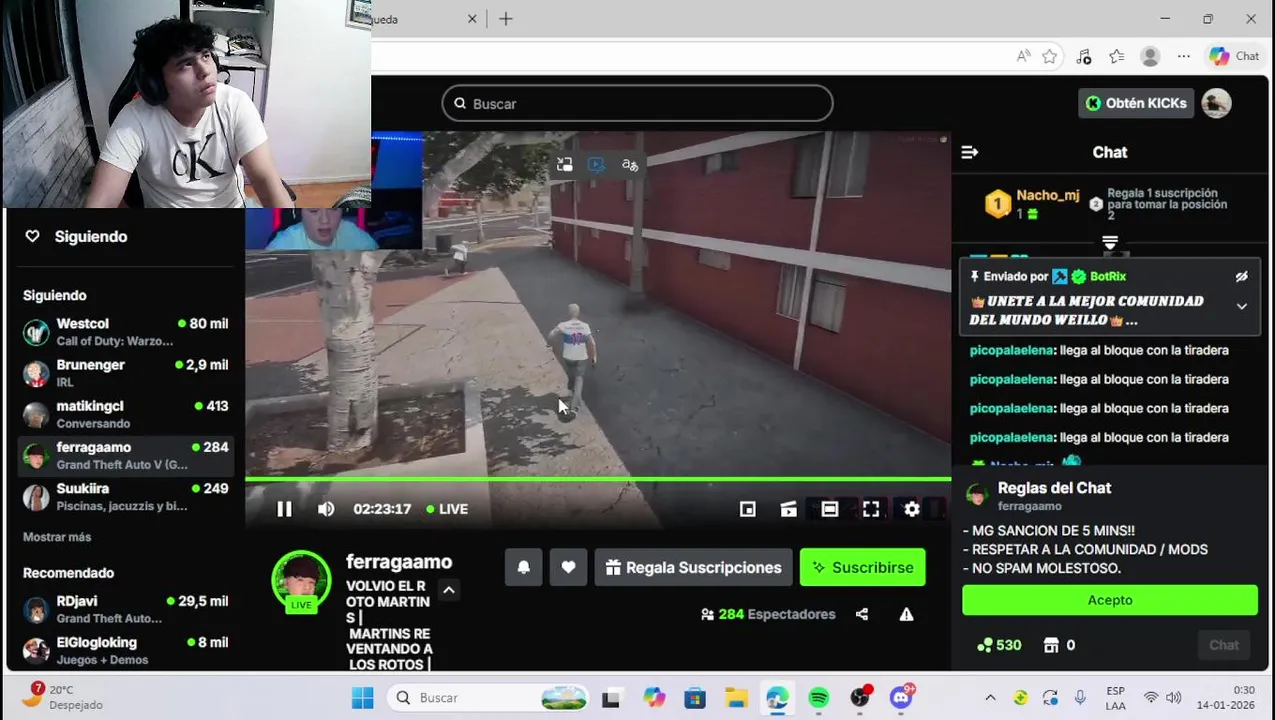Image resolution: width=1275 pixels, height=720 pixels.
Task: Hide the pinned BotRix message
Action: tap(1241, 277)
